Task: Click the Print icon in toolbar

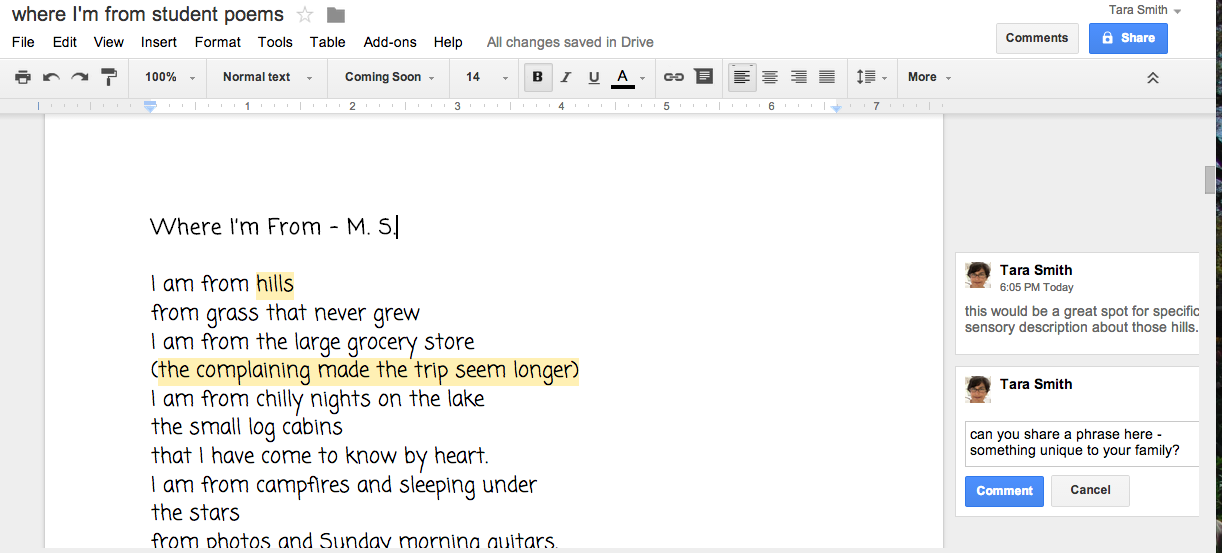Action: pos(22,77)
